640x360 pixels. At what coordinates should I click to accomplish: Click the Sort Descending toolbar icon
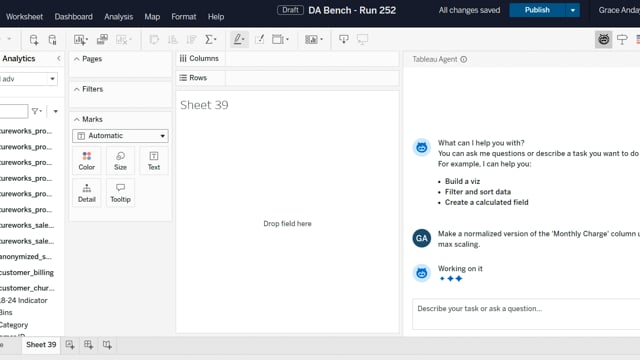coord(191,40)
